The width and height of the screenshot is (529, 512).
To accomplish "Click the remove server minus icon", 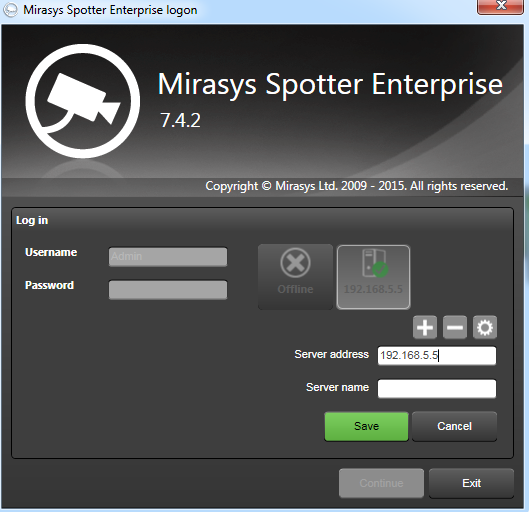I will tap(455, 327).
